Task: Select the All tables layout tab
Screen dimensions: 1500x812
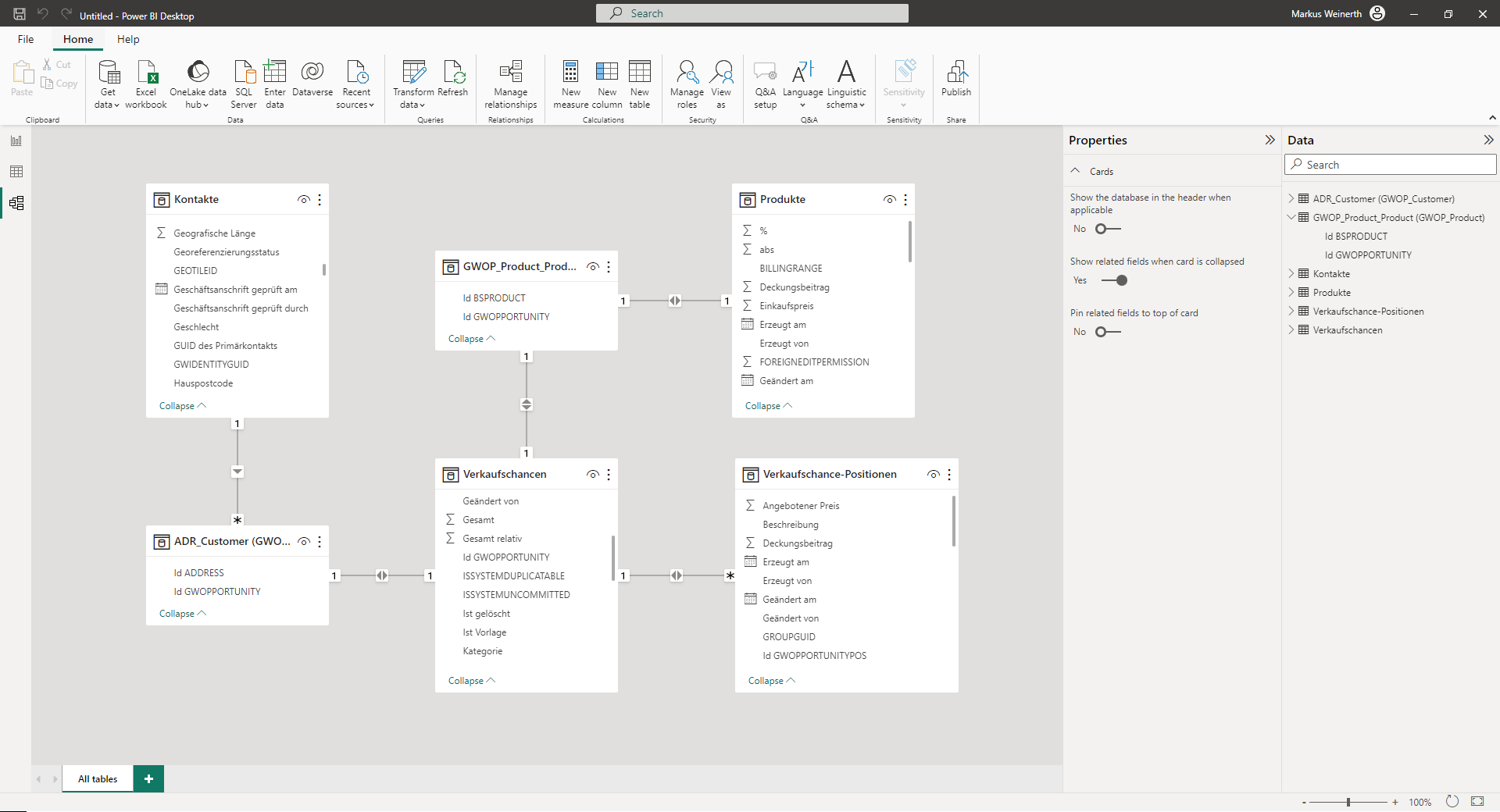Action: pyautogui.click(x=98, y=779)
